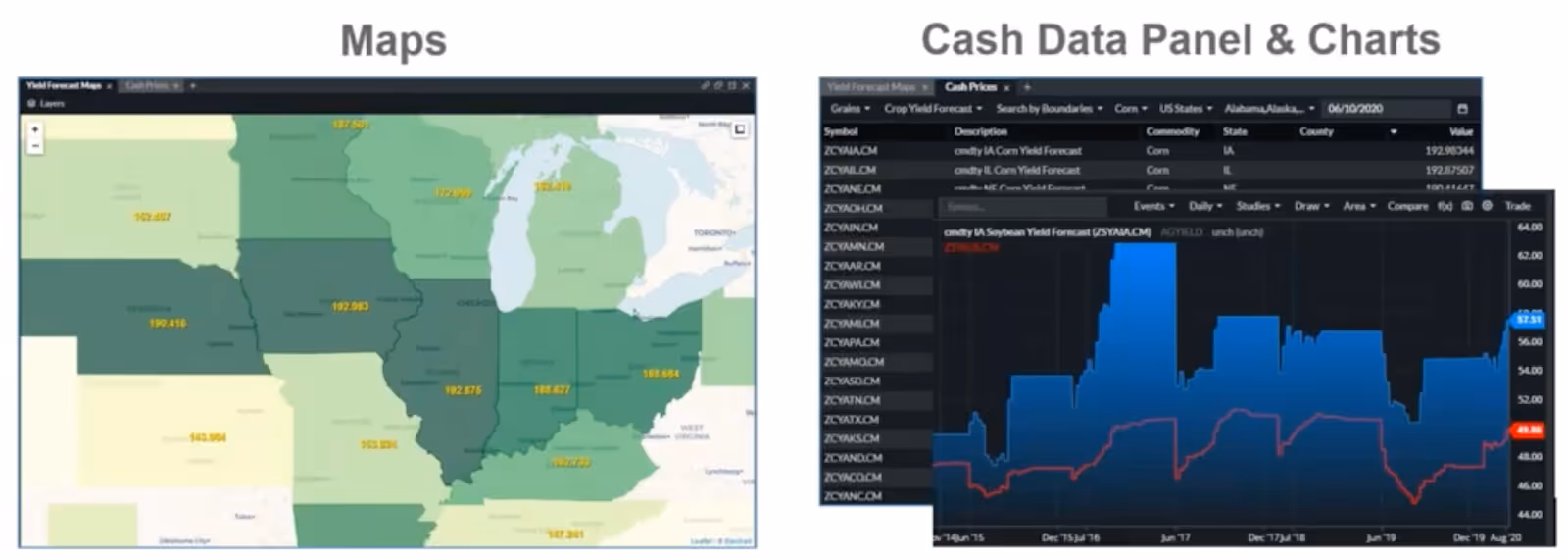Sort by the Symbol column header

click(841, 131)
